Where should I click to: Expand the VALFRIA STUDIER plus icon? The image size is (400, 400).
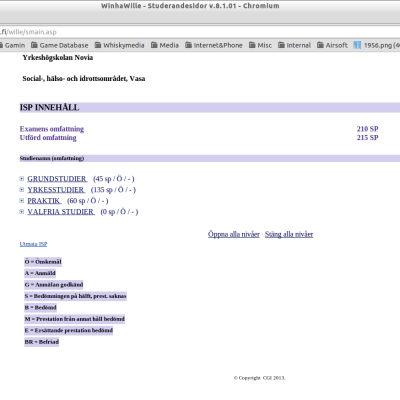tap(22, 212)
